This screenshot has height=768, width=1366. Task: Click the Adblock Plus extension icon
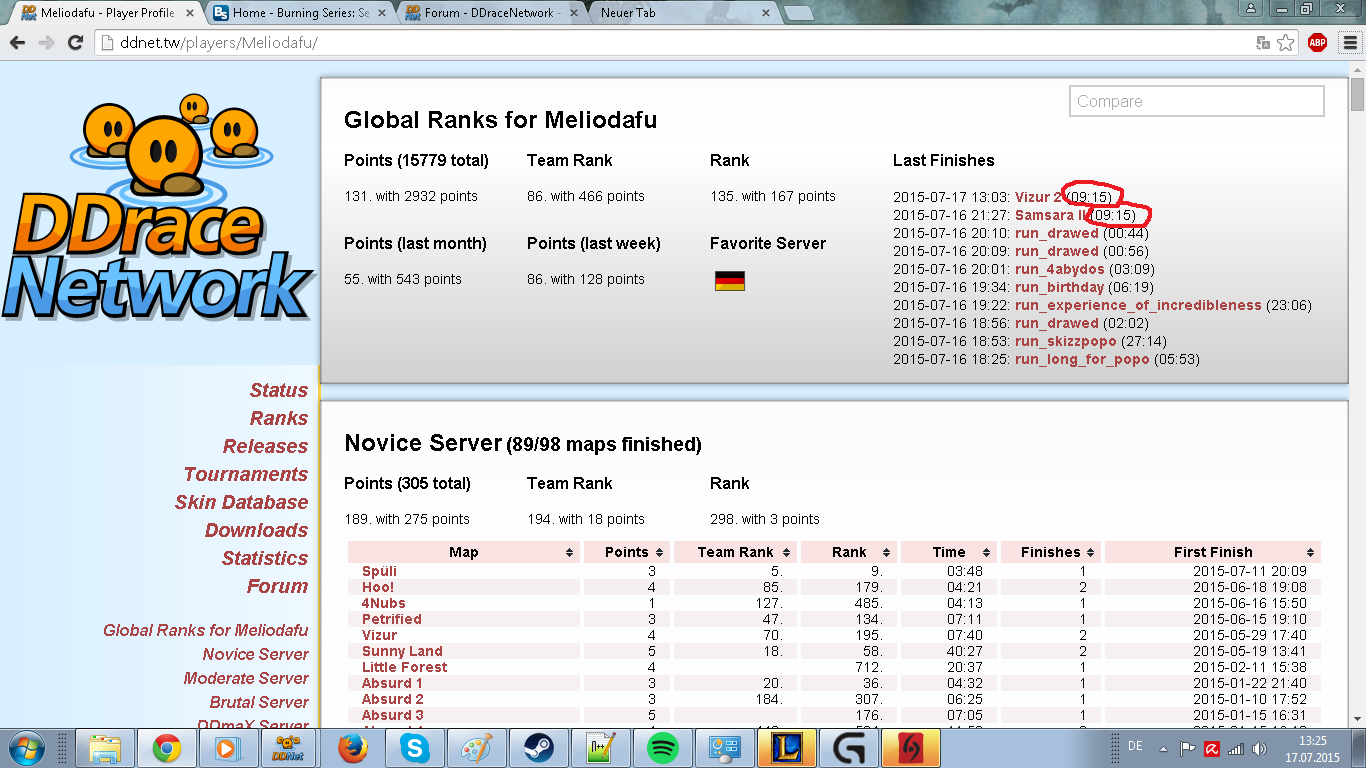tap(1317, 42)
